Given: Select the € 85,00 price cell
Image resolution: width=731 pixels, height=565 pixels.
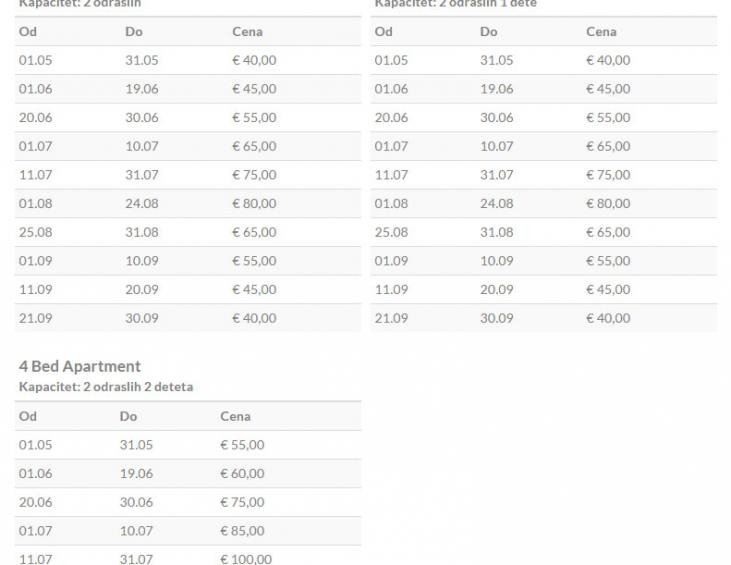Looking at the screenshot, I should [x=242, y=531].
